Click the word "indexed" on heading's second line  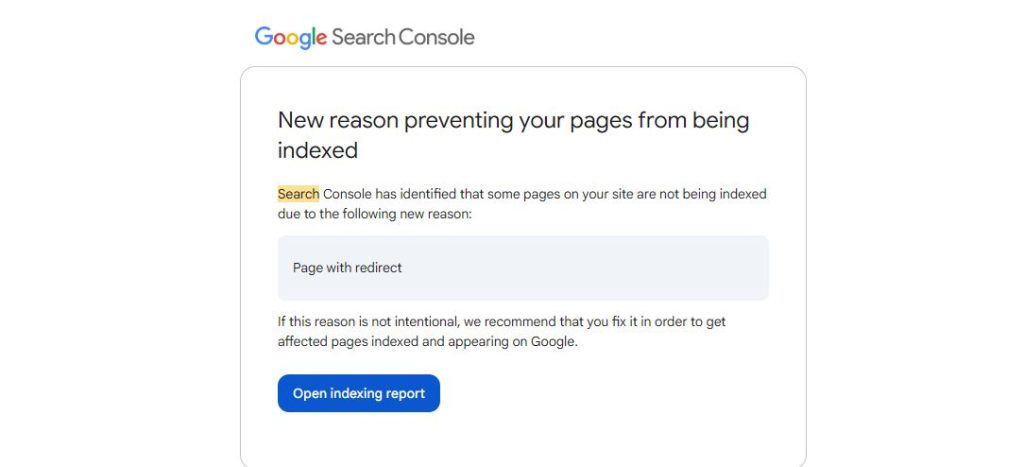[317, 150]
